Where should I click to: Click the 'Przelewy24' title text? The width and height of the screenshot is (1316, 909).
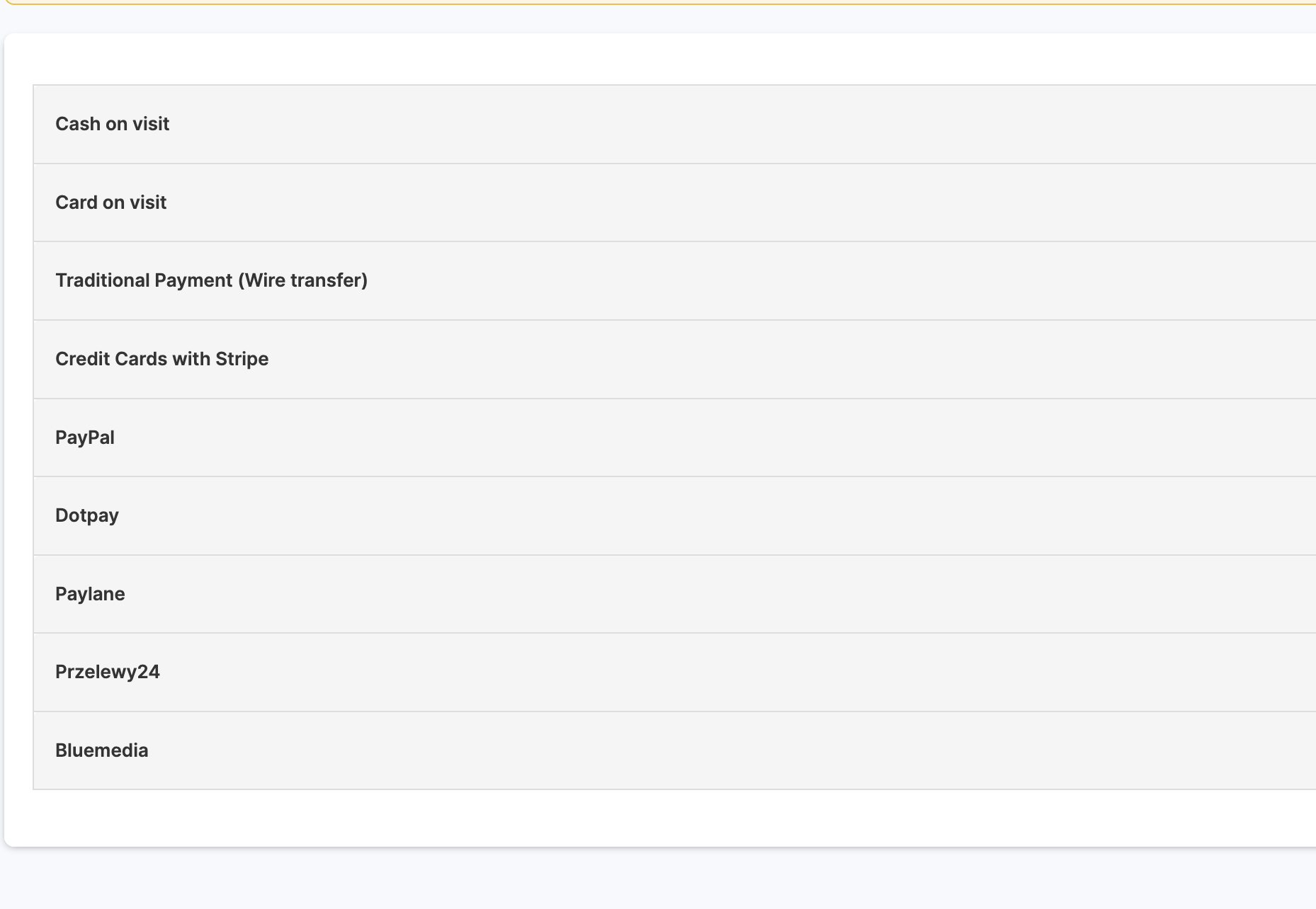[108, 672]
